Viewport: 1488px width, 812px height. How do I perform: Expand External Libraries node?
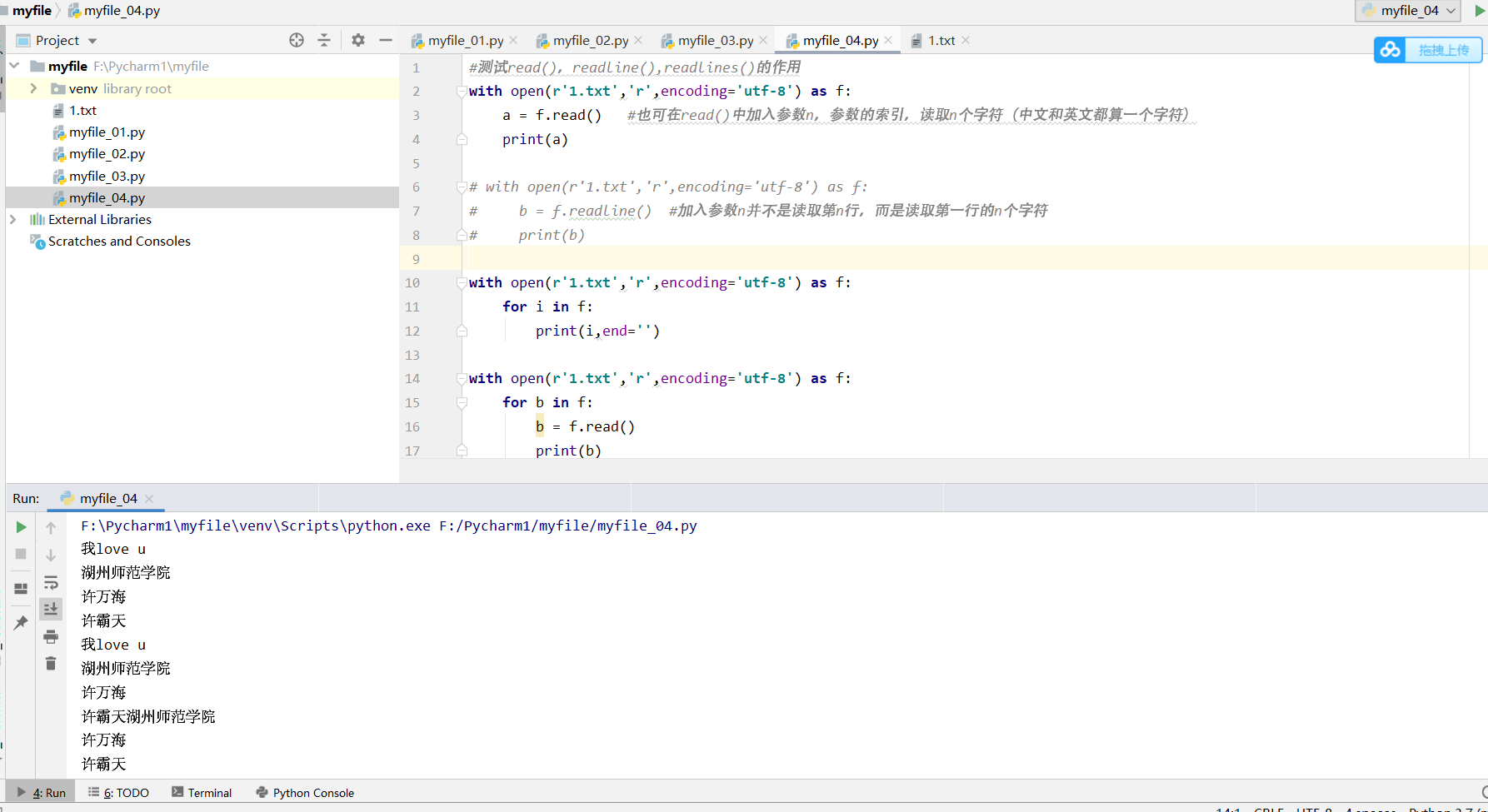pos(13,219)
